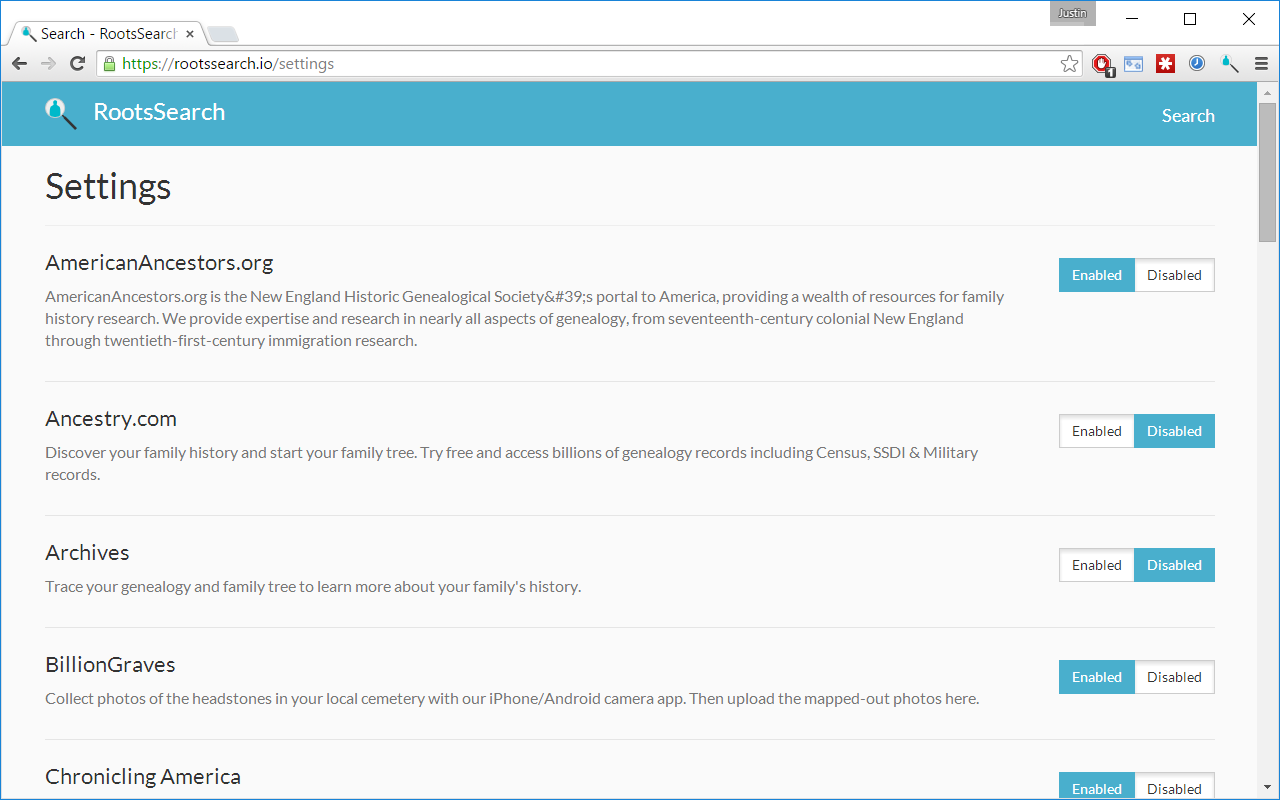The width and height of the screenshot is (1280, 800).
Task: Enable AmericanAncestors.org
Action: (1097, 275)
